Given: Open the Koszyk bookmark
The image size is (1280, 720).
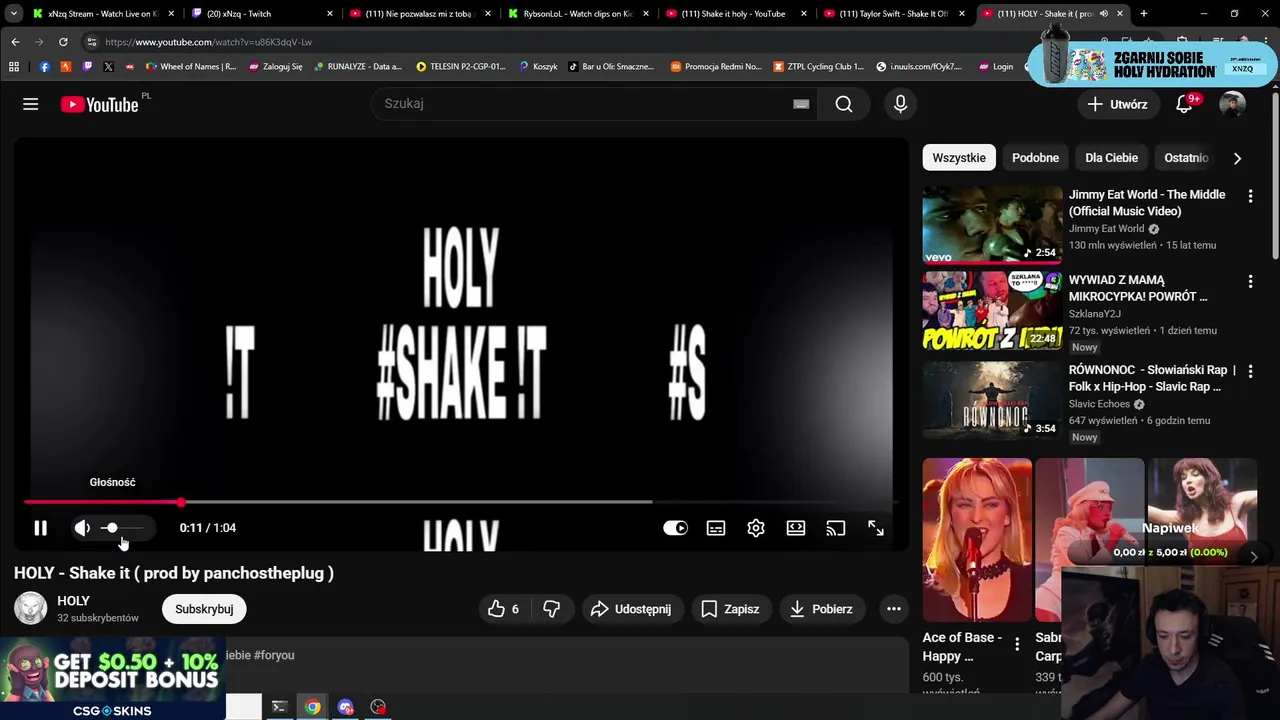Looking at the screenshot, I should click(x=538, y=67).
